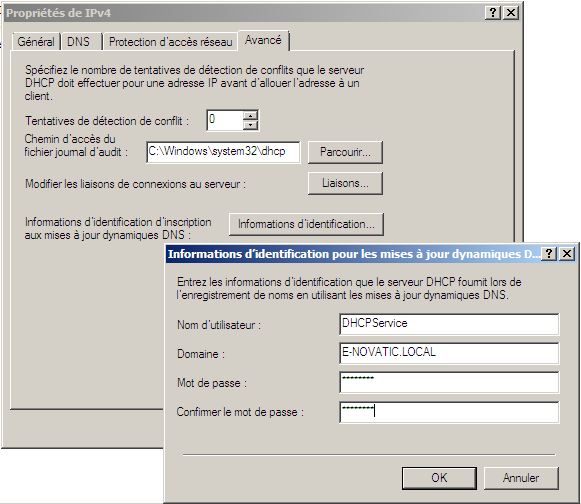Select the Avancé tab
This screenshot has width=581, height=504.
tap(263, 40)
